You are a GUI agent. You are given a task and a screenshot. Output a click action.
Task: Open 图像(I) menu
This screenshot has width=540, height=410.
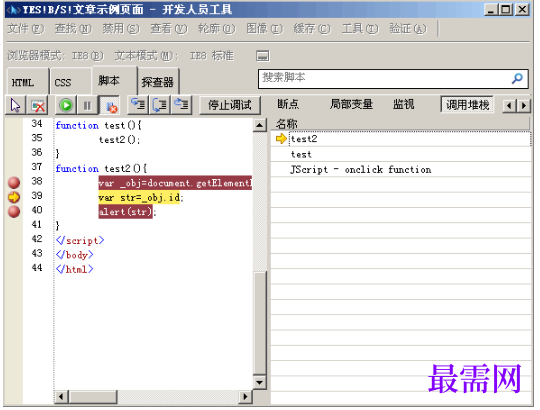(264, 29)
